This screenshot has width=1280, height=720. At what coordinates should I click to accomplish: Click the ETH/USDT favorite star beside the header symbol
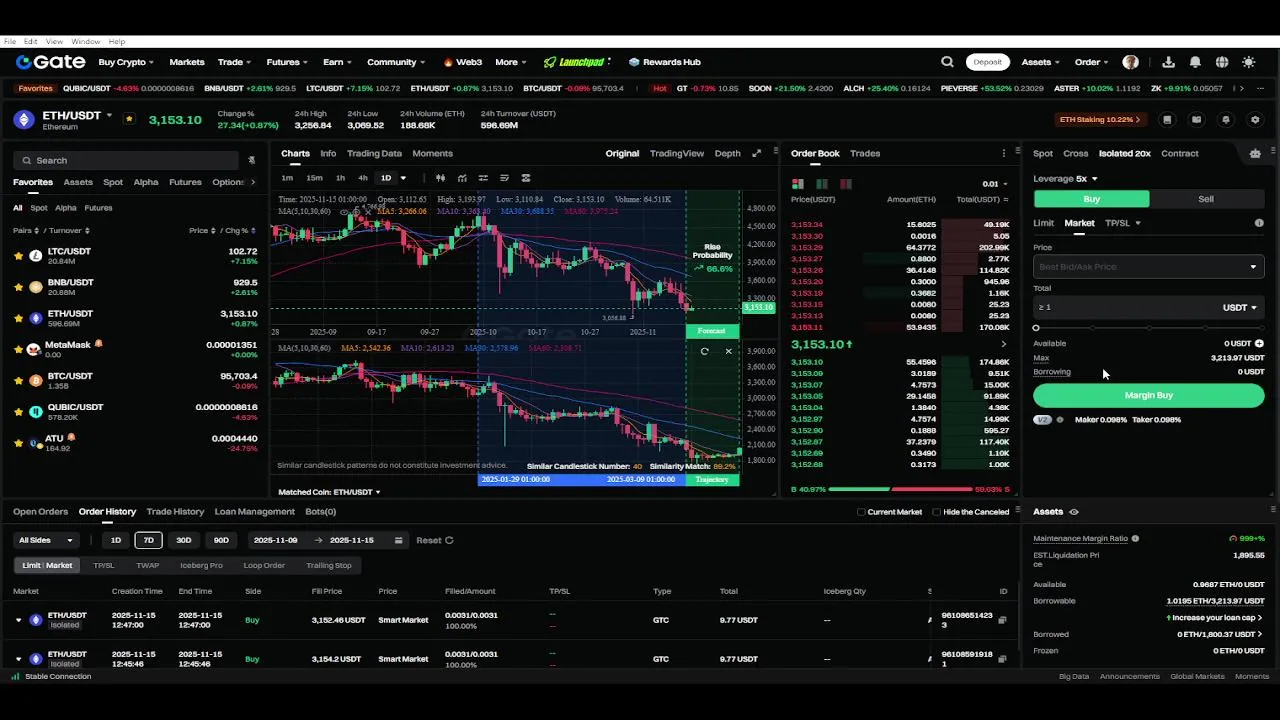(129, 118)
